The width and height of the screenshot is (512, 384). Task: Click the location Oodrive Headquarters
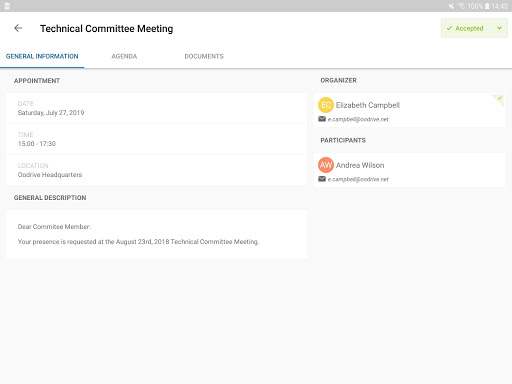(50, 175)
